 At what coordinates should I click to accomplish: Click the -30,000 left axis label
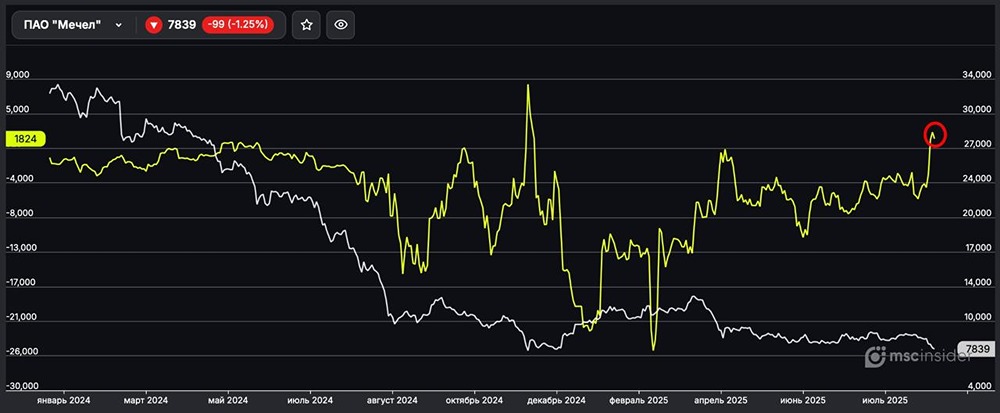[x=22, y=386]
